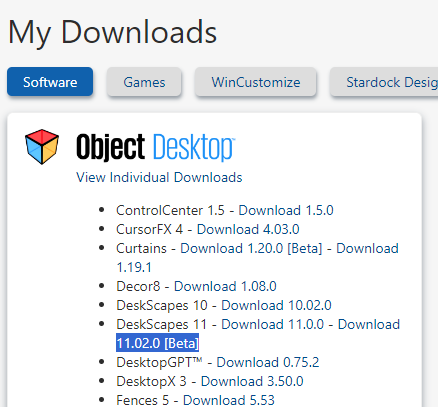Click highlighted DeskScapes 11.02.0 Beta link
This screenshot has width=438, height=407.
[157, 343]
